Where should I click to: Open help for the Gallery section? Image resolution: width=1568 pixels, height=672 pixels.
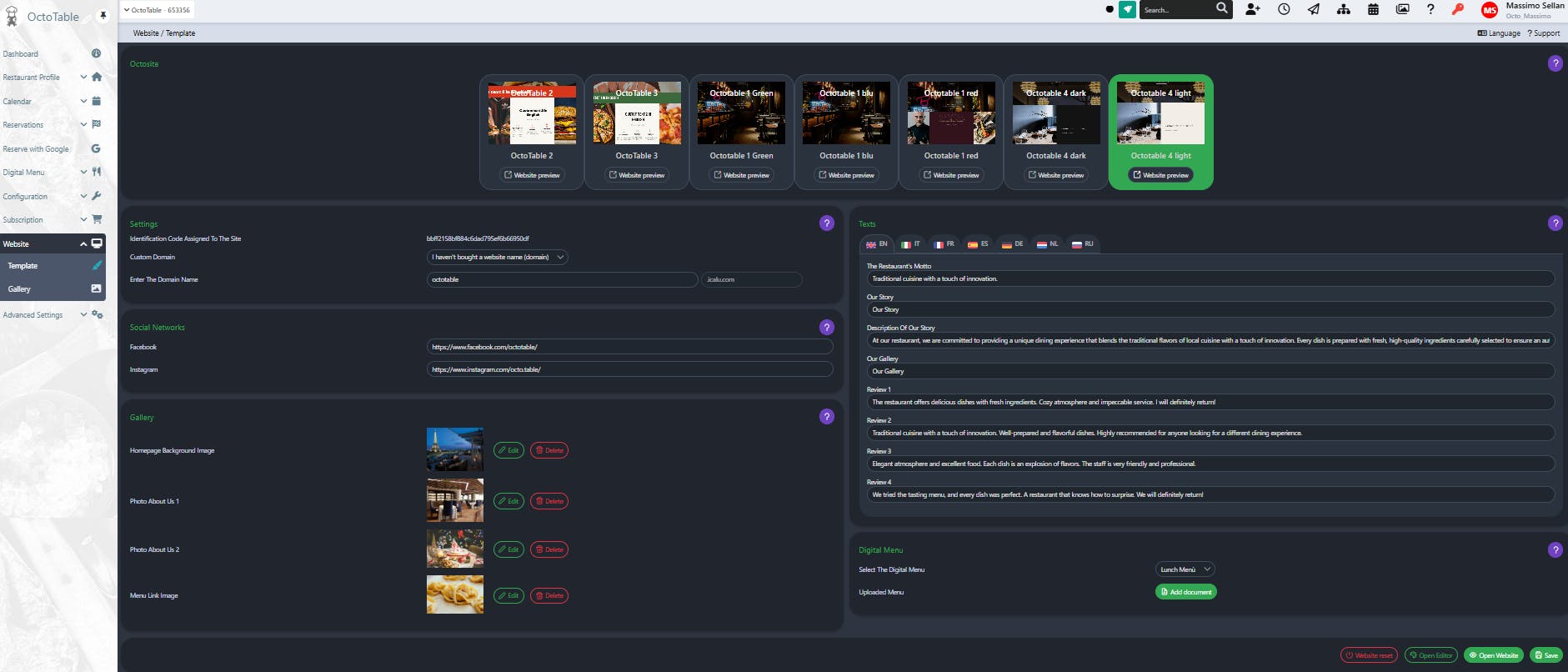pyautogui.click(x=827, y=417)
